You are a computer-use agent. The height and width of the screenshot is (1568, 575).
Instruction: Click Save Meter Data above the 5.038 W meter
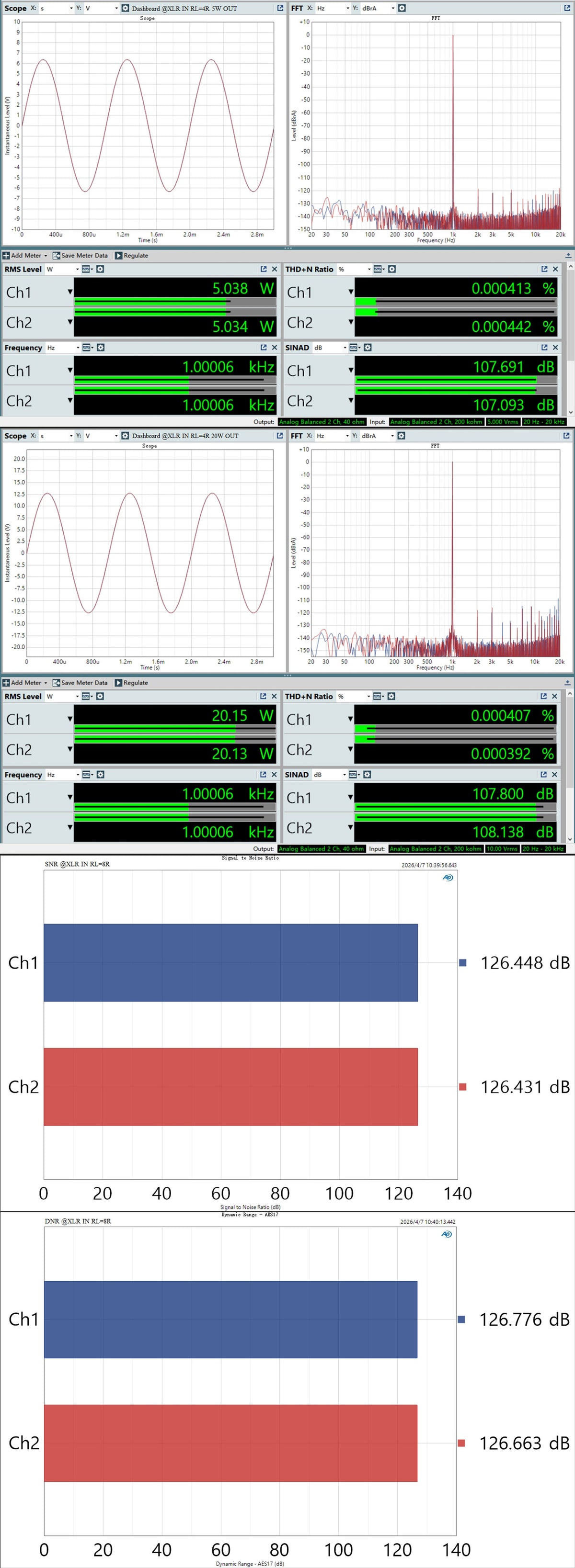80,256
